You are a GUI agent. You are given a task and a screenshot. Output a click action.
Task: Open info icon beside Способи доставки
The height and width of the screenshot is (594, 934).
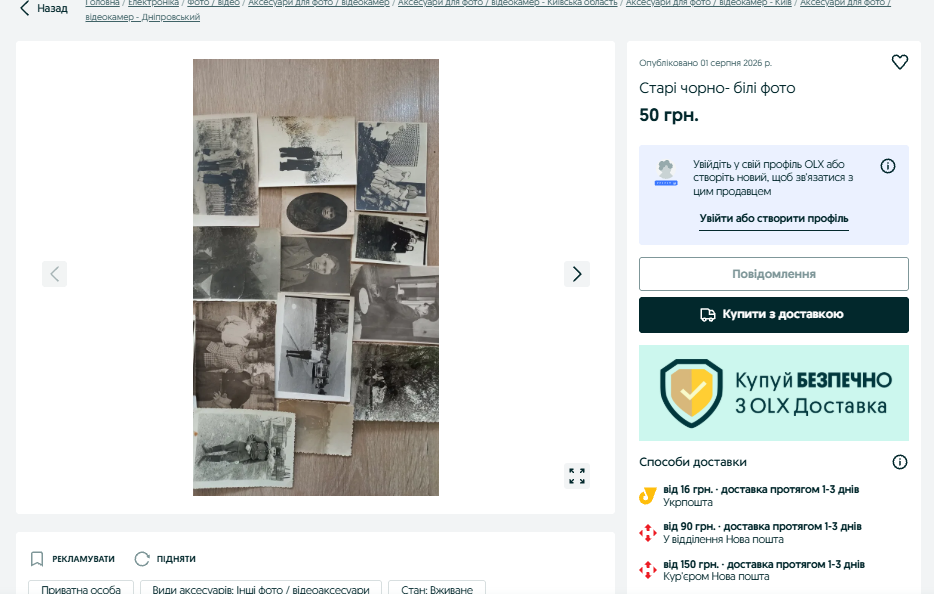[899, 462]
